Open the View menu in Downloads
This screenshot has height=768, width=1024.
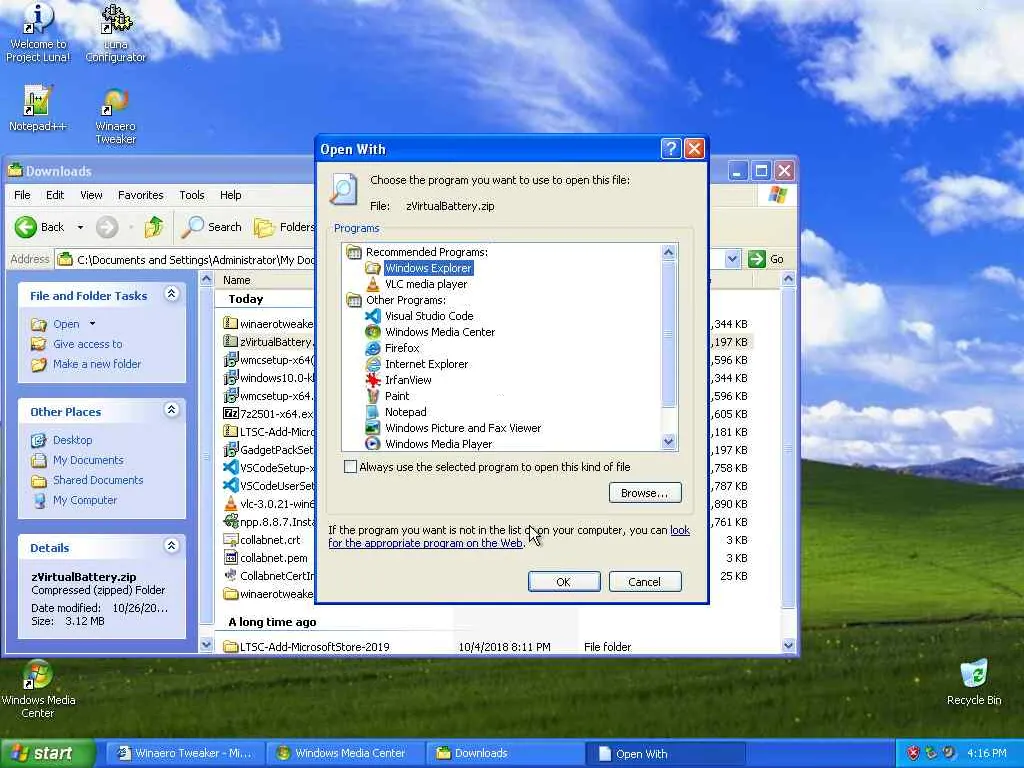[x=91, y=195]
